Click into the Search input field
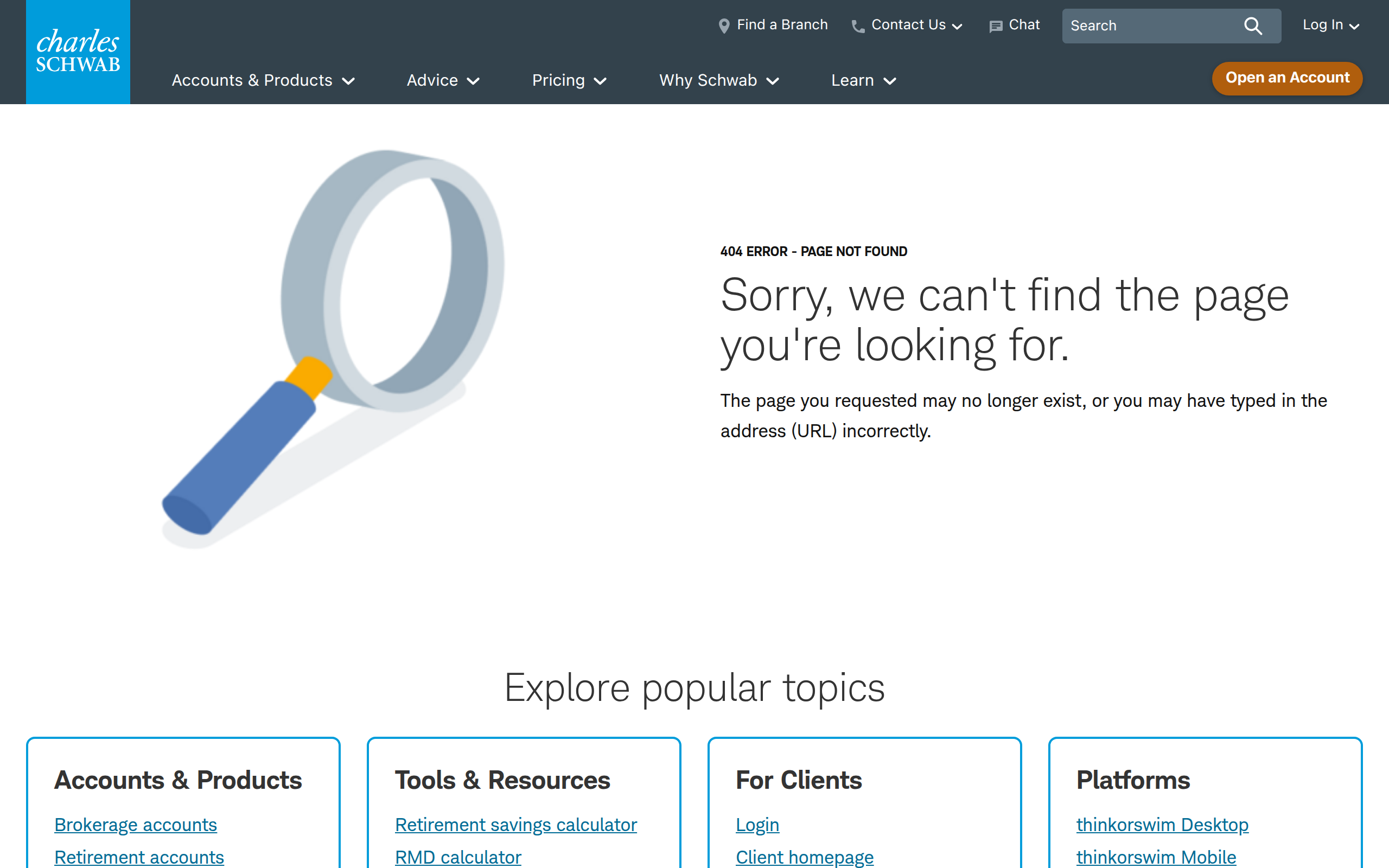The image size is (1389, 868). pos(1148,26)
